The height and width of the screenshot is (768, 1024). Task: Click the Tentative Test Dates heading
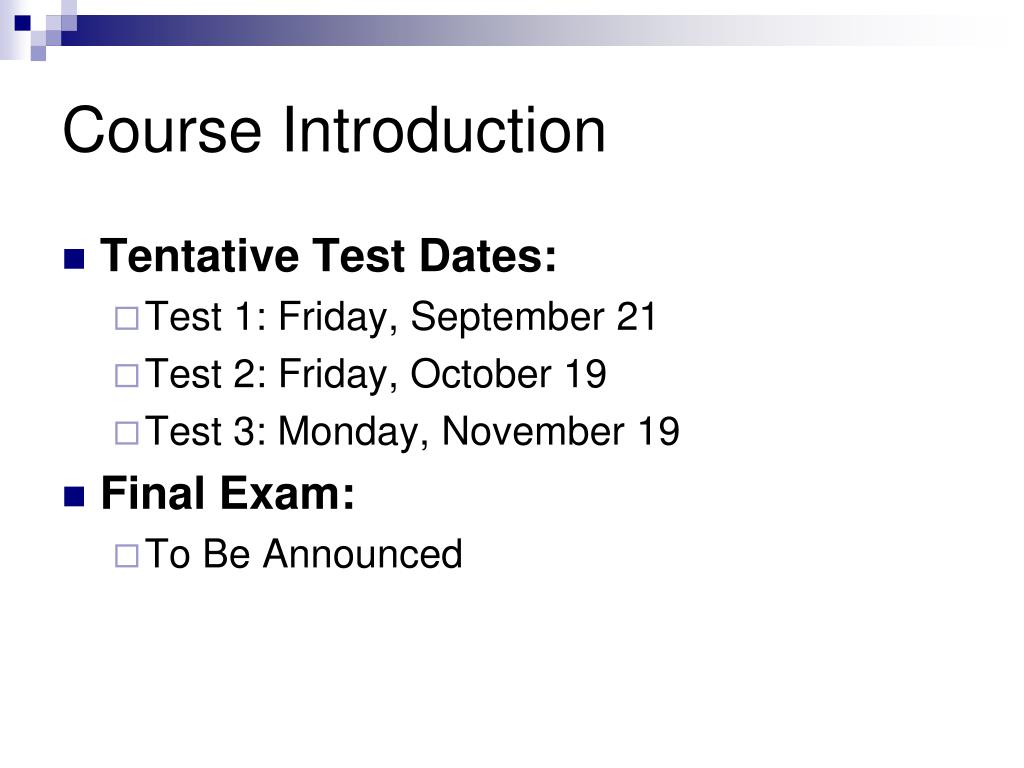(328, 255)
